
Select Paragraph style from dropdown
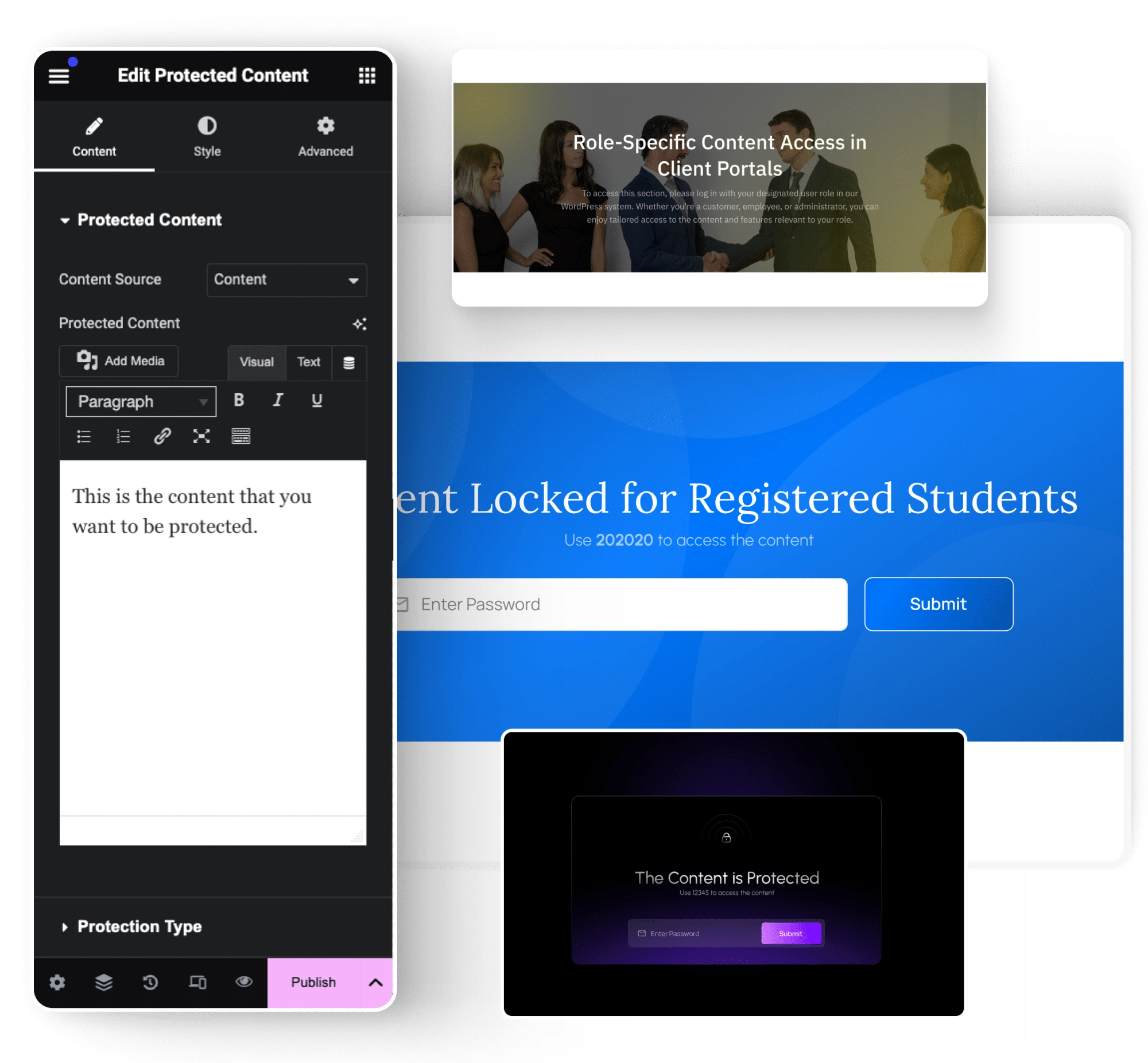tap(139, 400)
